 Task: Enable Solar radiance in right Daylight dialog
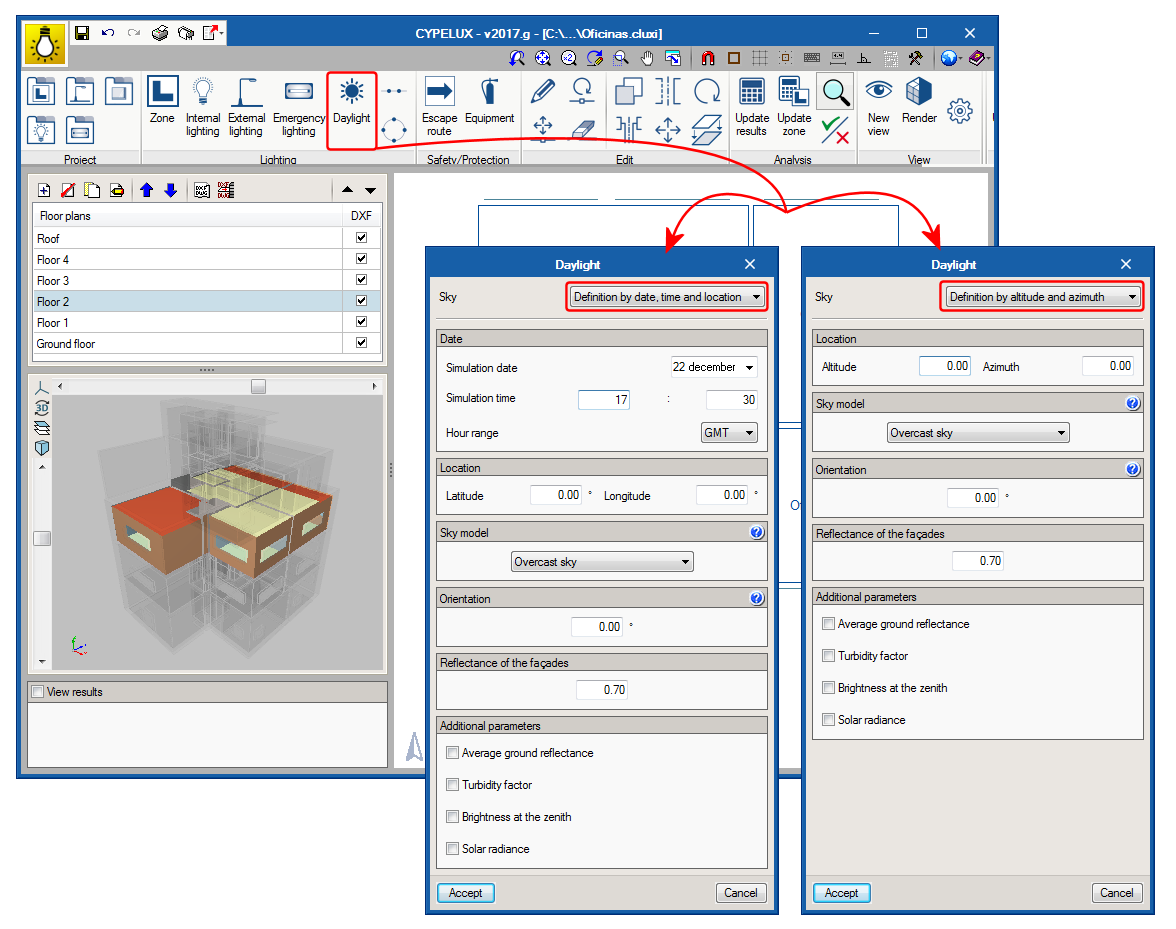(828, 720)
